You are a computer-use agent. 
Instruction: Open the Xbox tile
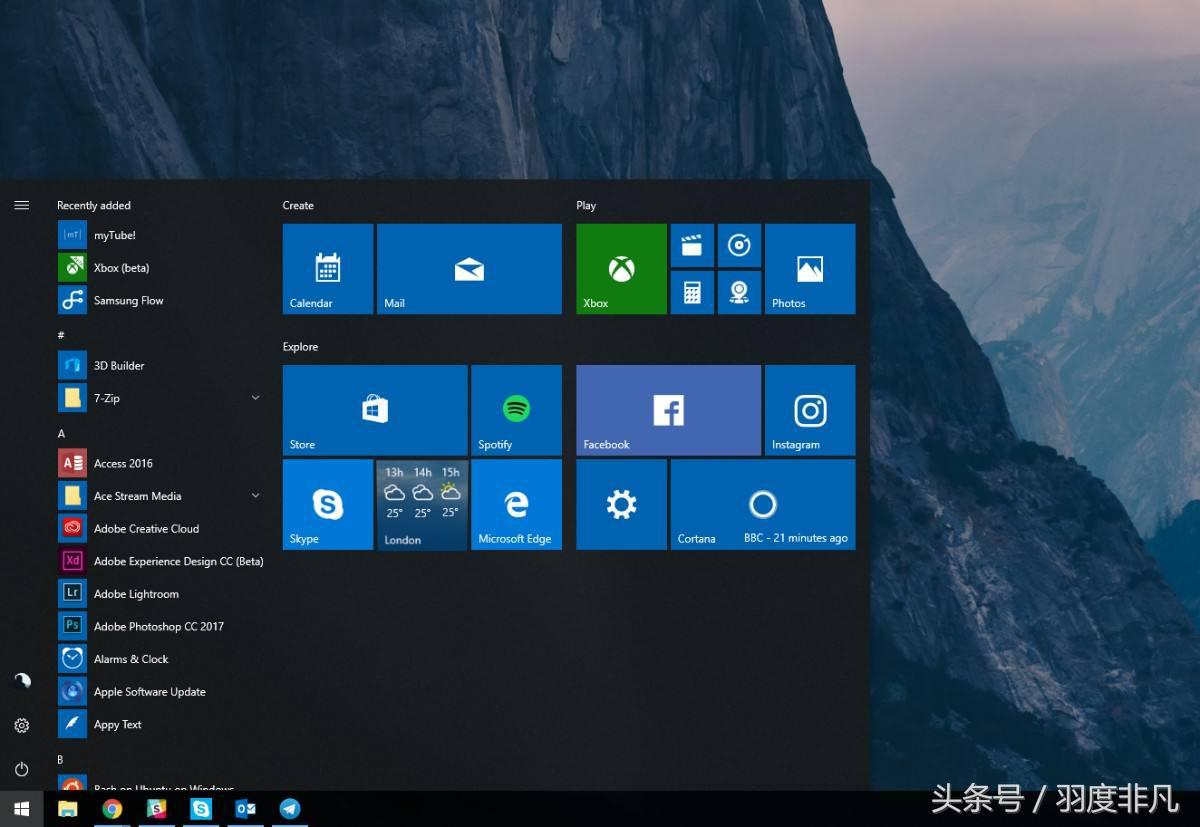point(620,268)
